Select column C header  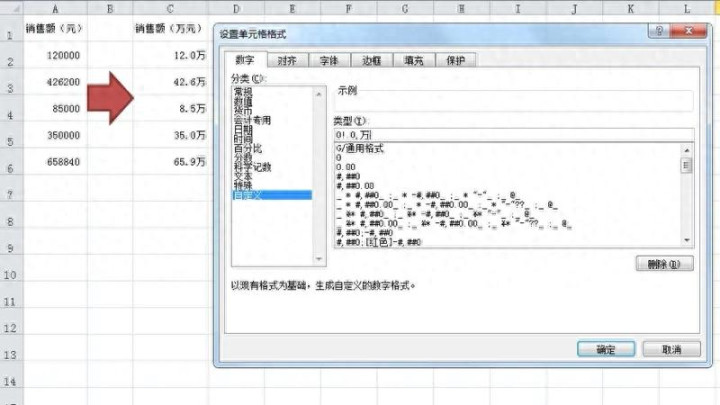pos(170,9)
